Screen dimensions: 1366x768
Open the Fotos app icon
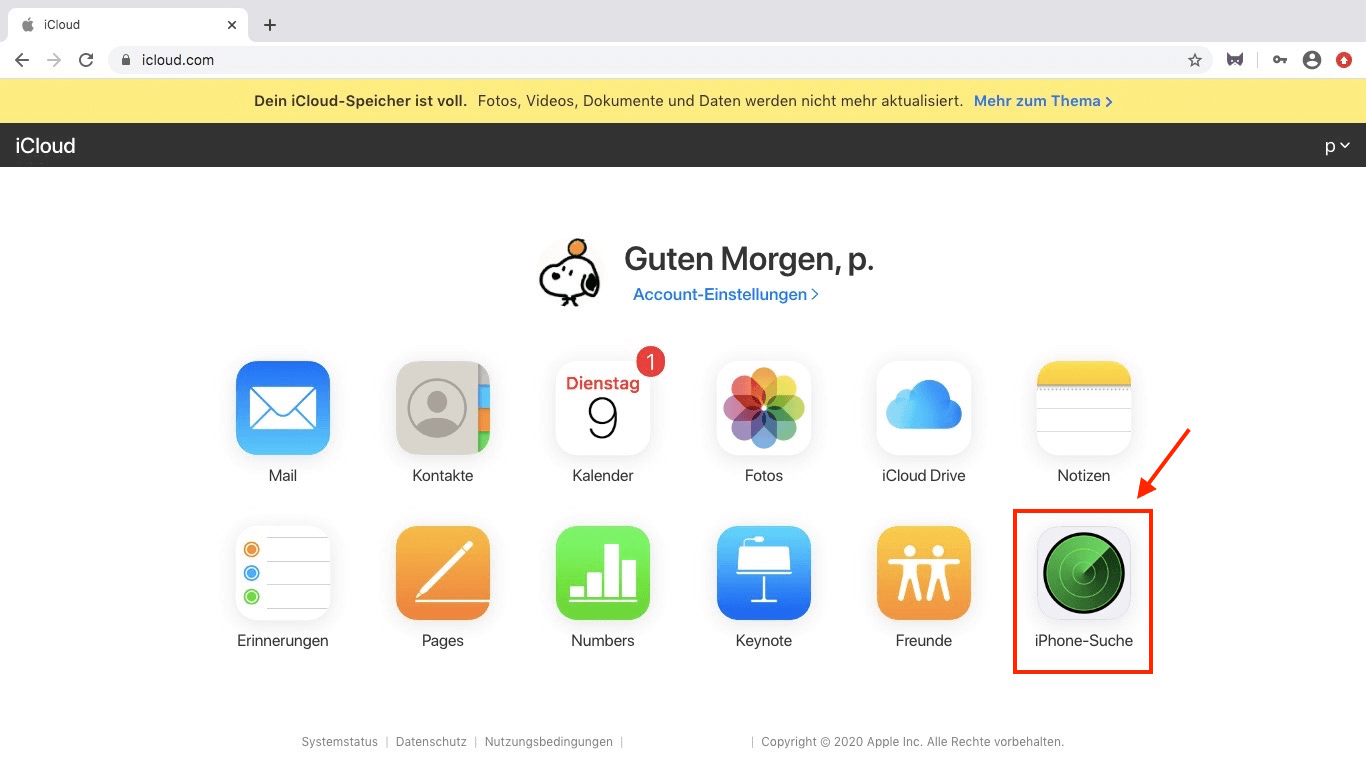tap(764, 408)
